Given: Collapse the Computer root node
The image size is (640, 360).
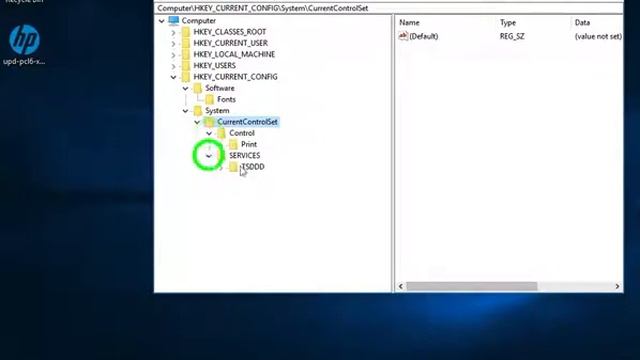Looking at the screenshot, I should pyautogui.click(x=162, y=21).
